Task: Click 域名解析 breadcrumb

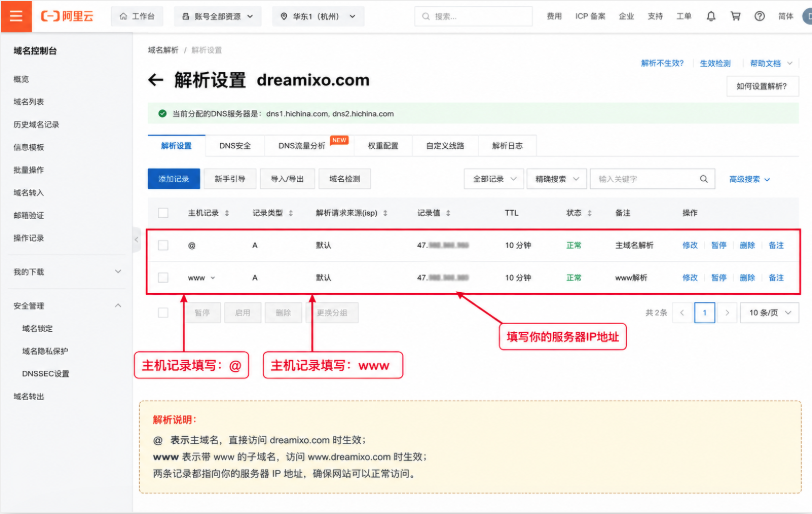Action: pos(163,50)
